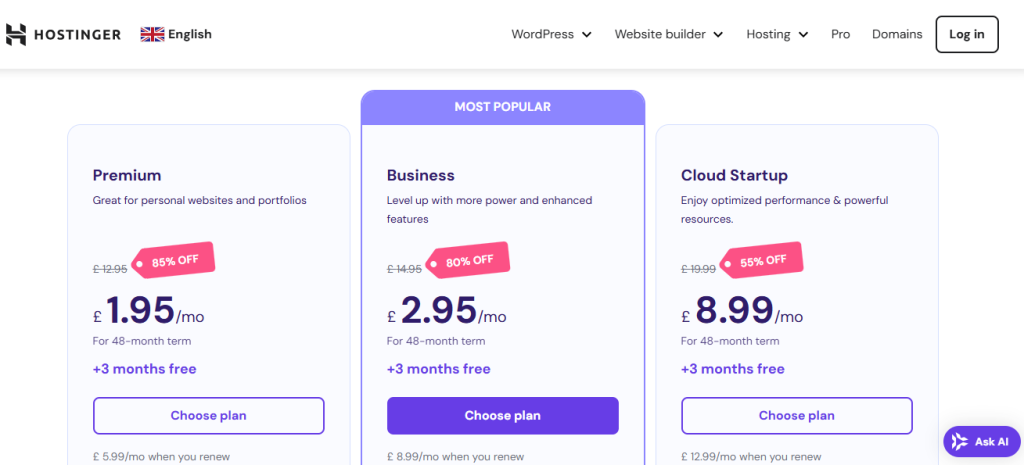Click the UK flag language icon
This screenshot has width=1024, height=465.
[x=152, y=34]
